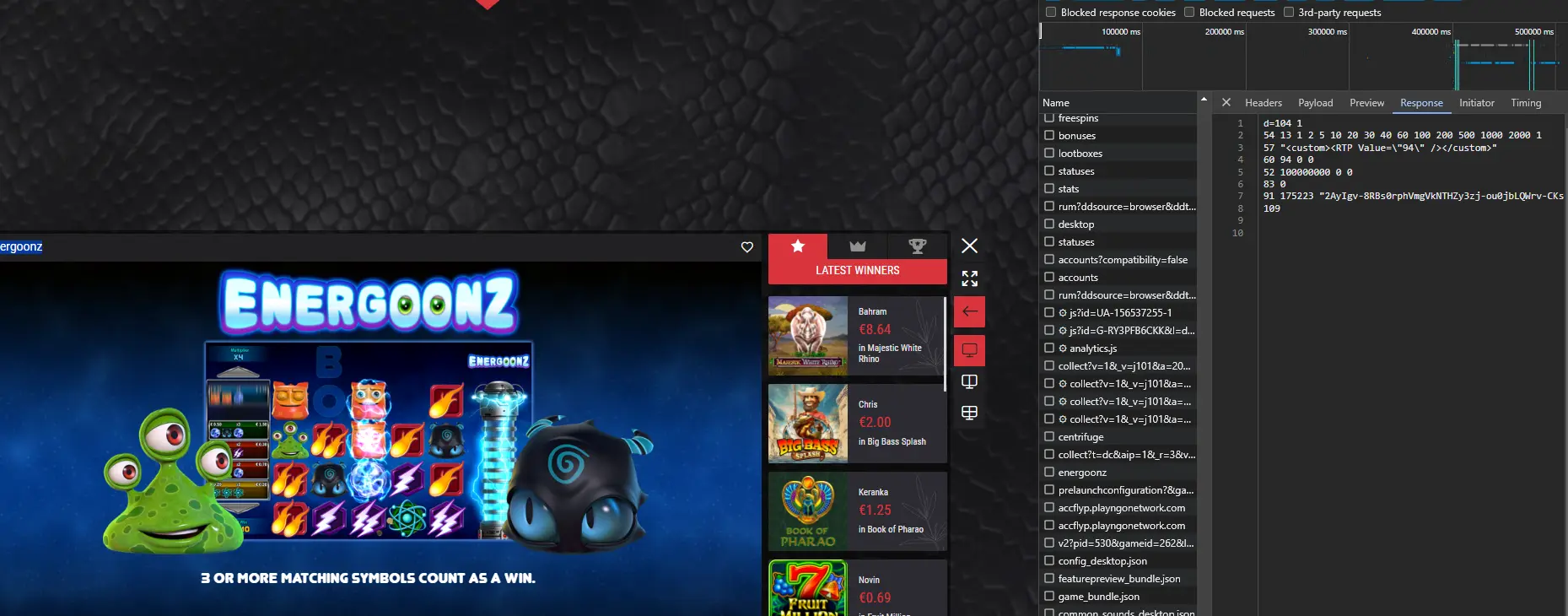
Task: Click the Energoonz game logo
Action: pyautogui.click(x=369, y=303)
